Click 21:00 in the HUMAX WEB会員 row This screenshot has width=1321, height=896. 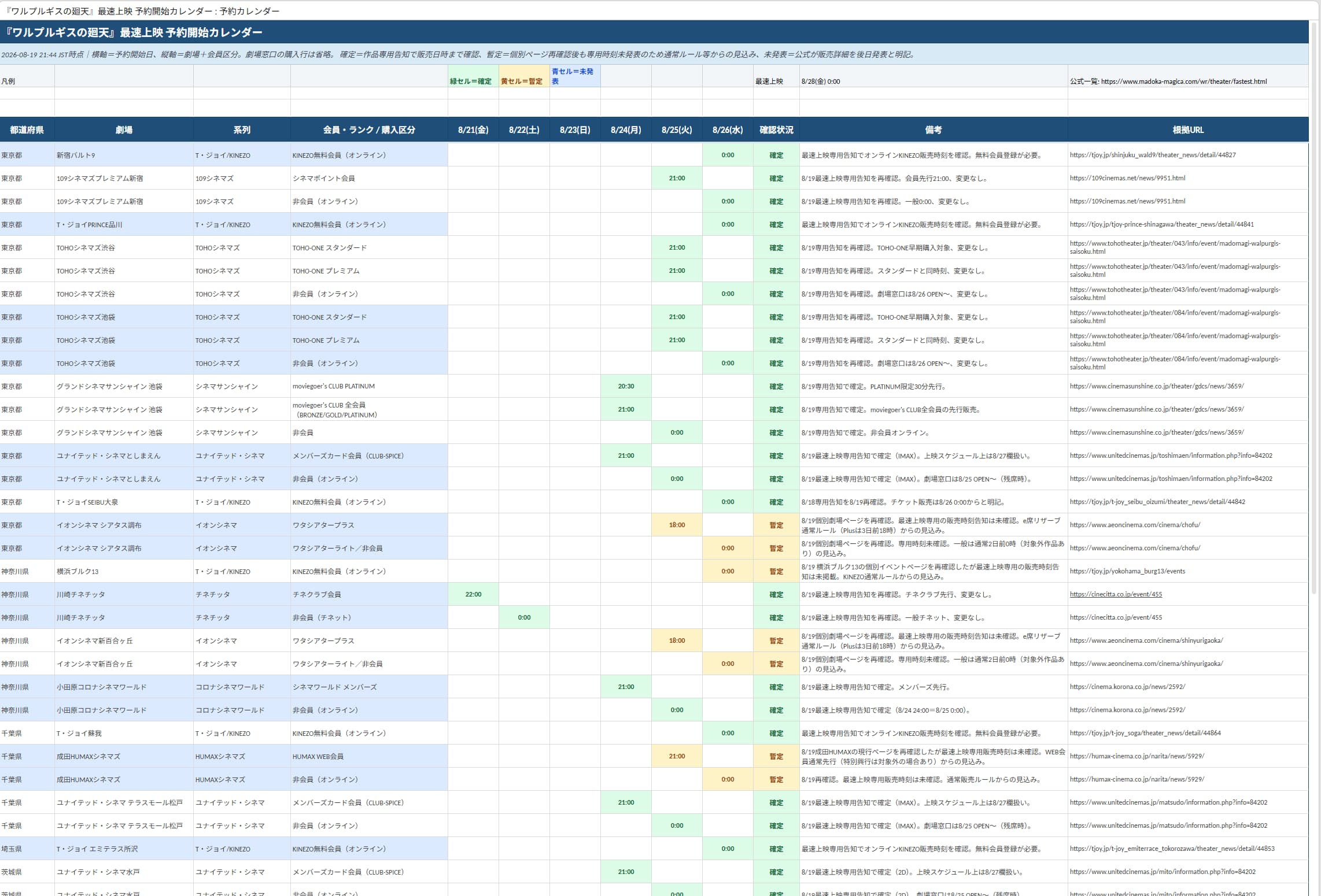point(677,756)
